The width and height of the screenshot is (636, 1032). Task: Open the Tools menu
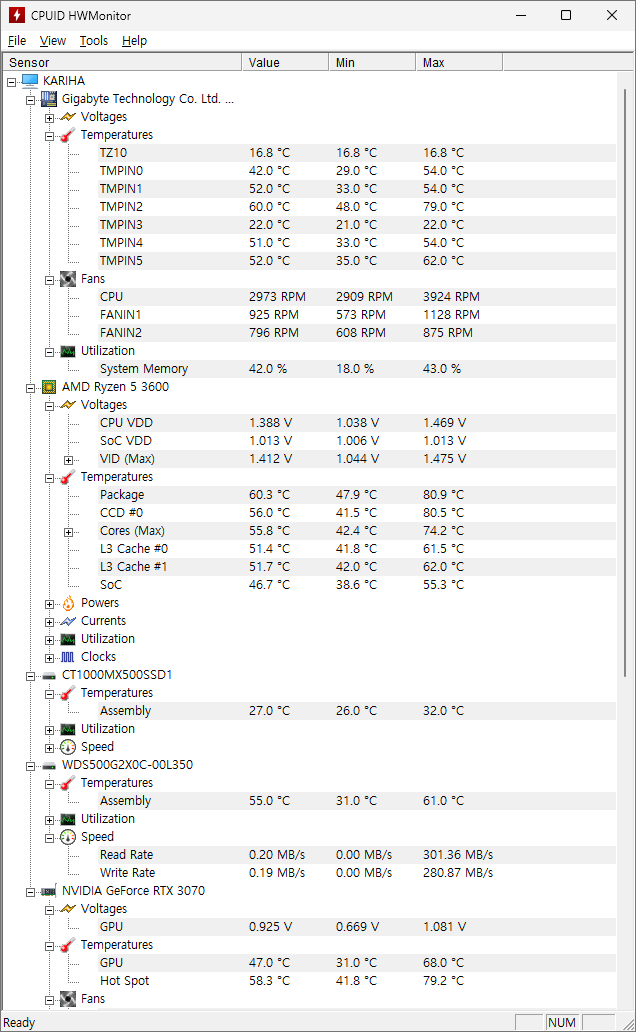pyautogui.click(x=93, y=41)
